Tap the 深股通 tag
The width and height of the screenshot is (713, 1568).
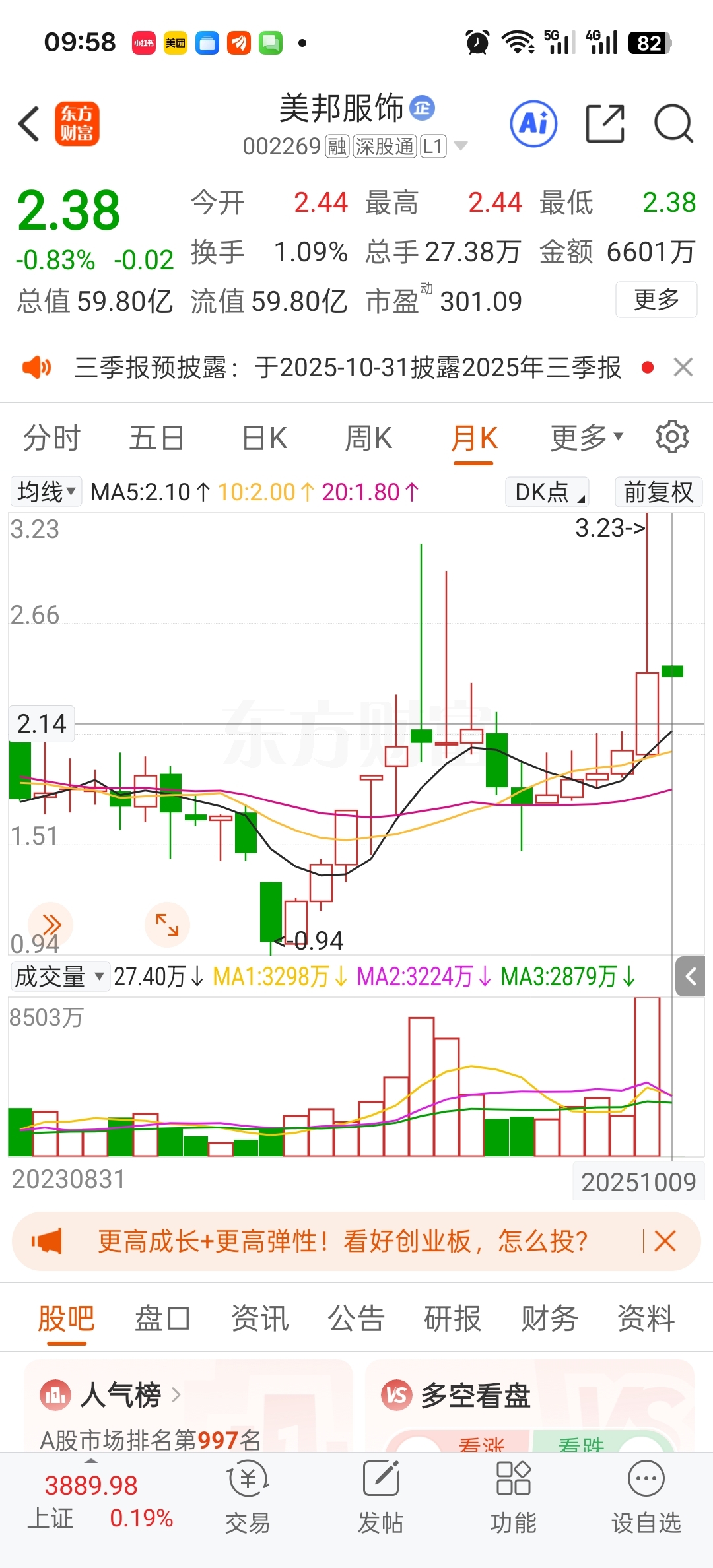[385, 146]
